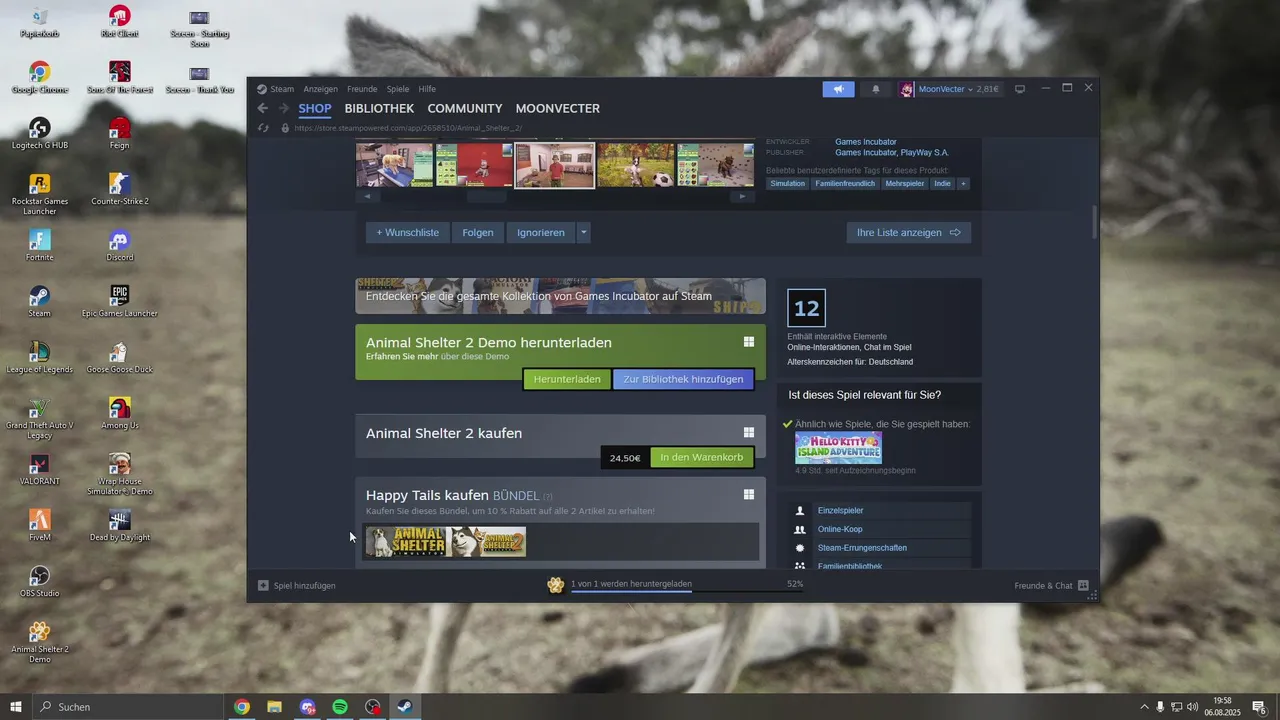Switch to the COMMUNITY tab
1280x720 pixels.
[x=465, y=109]
